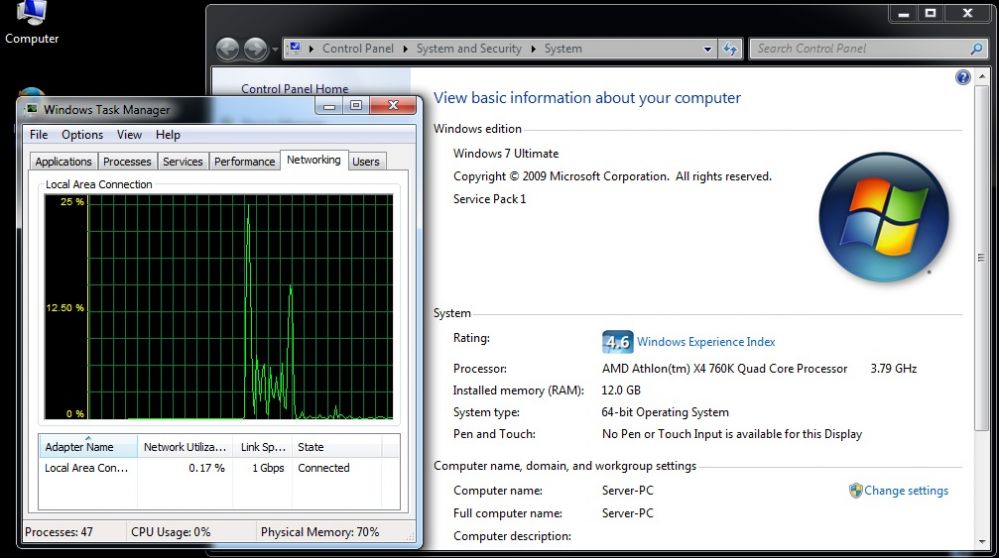Click the Local Area Connection network graph
999x558 pixels.
[x=219, y=307]
